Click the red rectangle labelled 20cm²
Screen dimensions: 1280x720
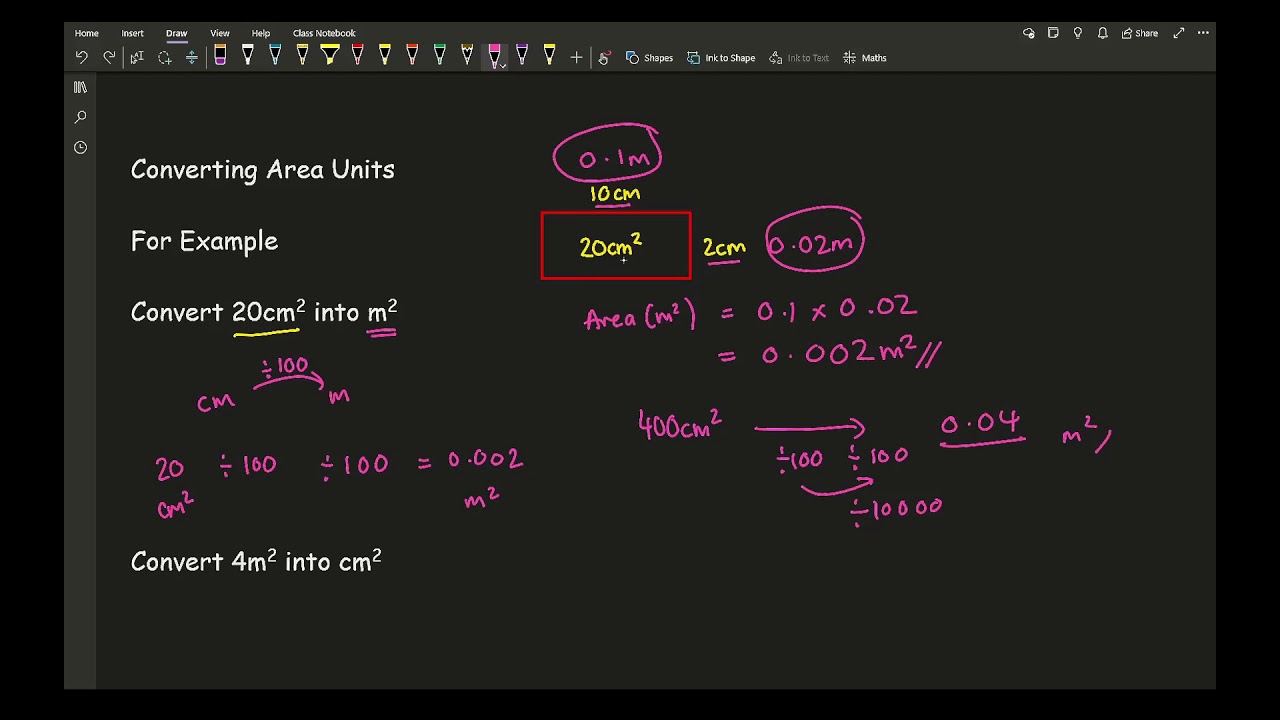616,246
